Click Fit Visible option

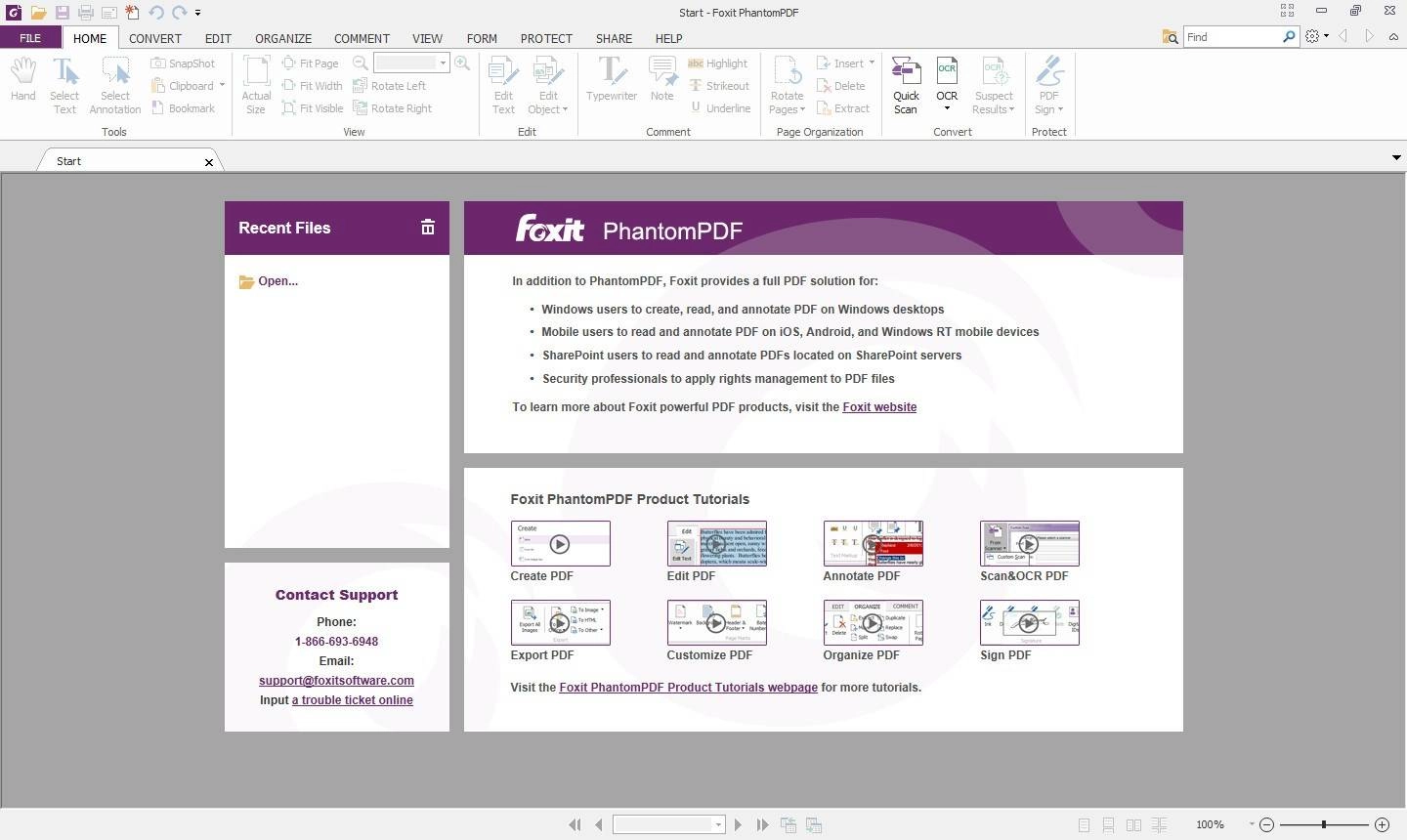pyautogui.click(x=313, y=108)
